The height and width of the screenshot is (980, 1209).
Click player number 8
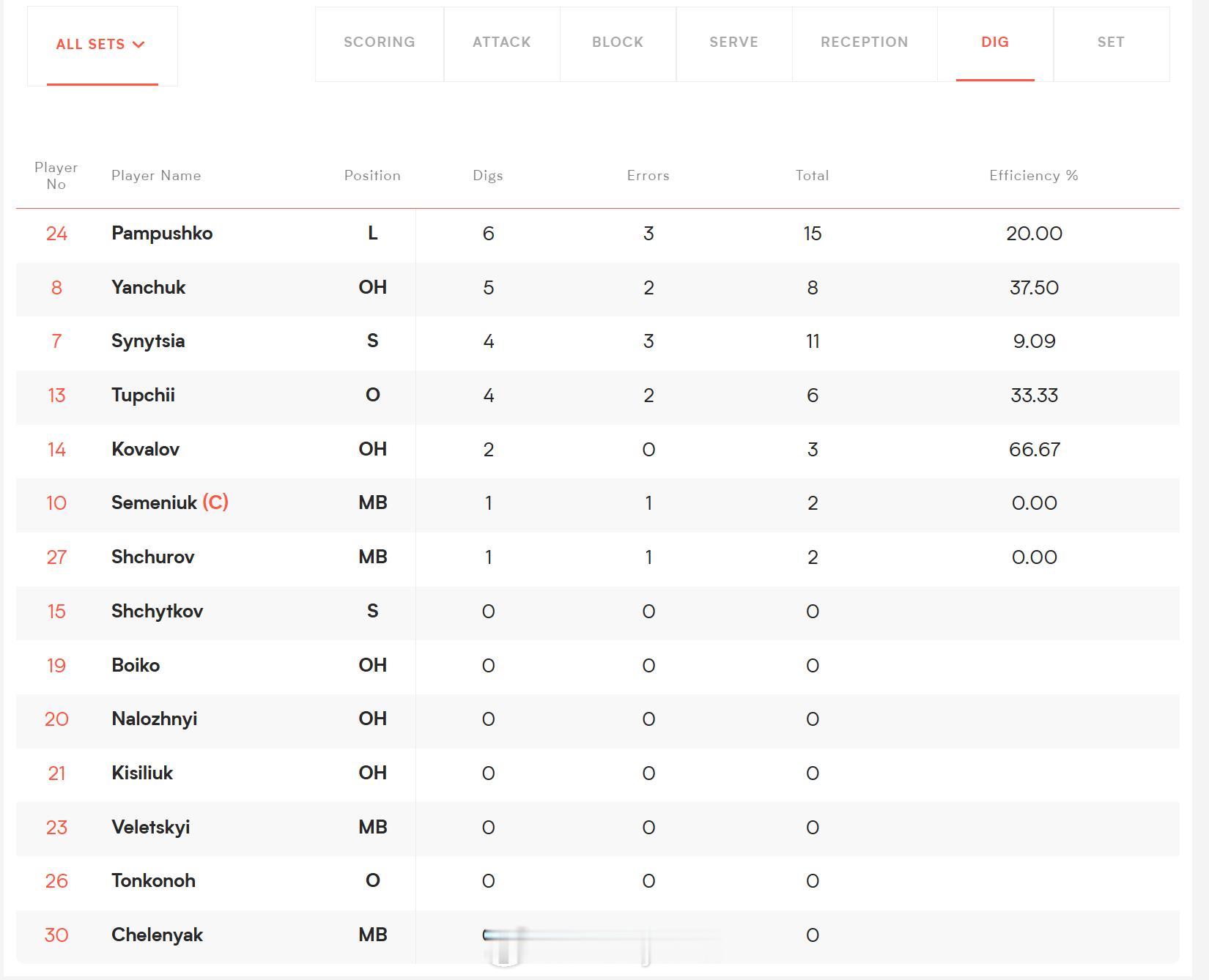click(x=56, y=288)
